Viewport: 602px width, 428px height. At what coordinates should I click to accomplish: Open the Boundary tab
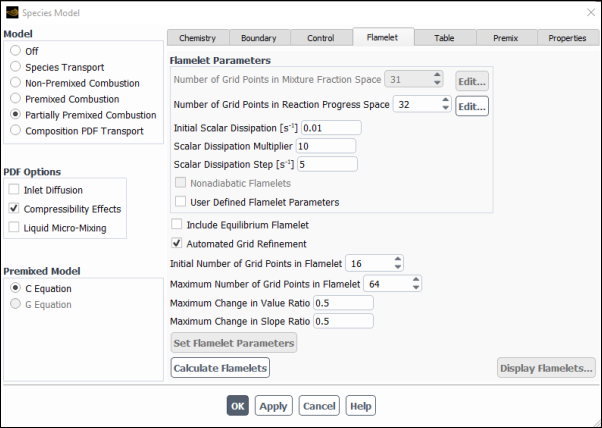(259, 38)
